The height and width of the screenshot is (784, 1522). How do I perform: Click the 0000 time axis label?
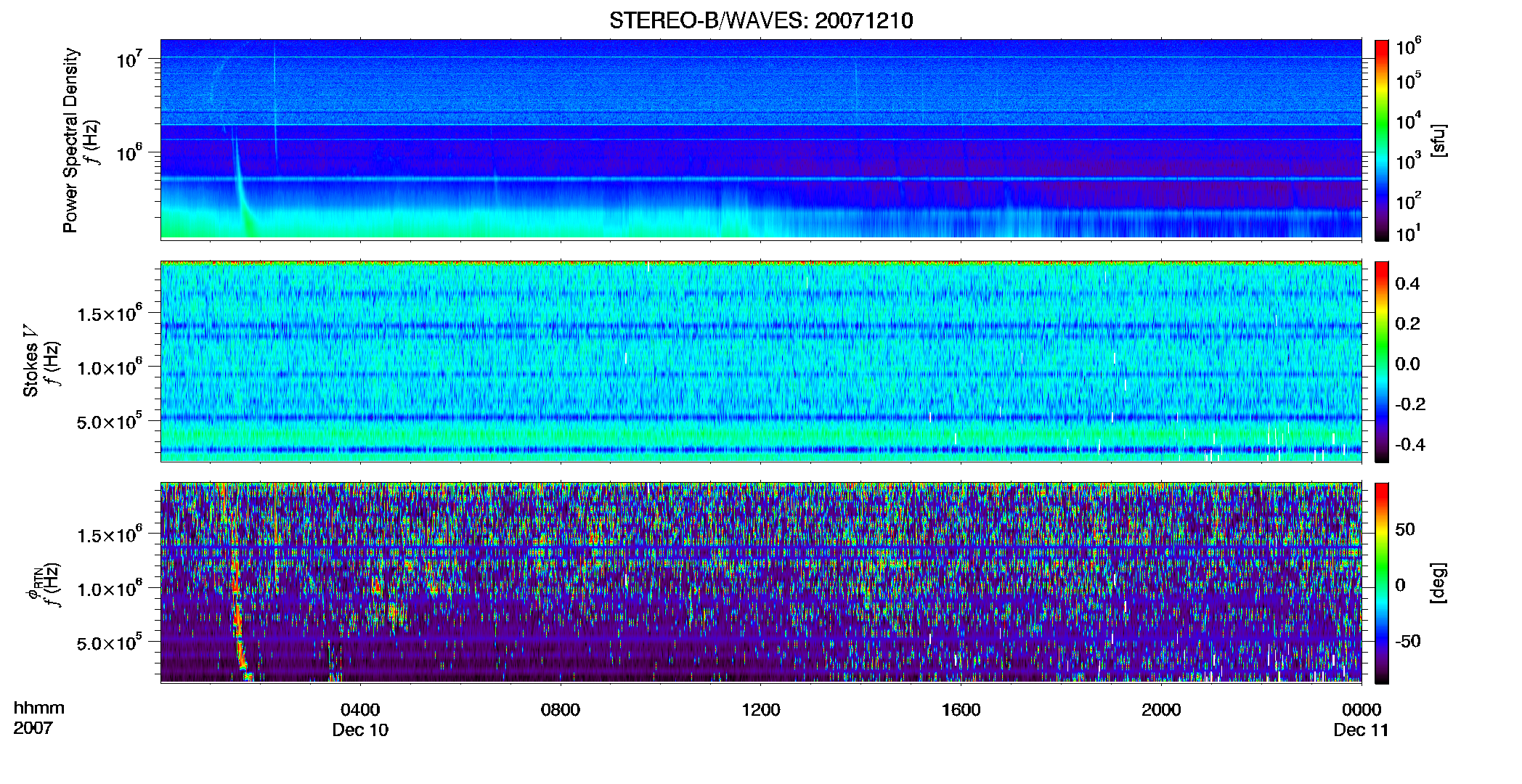point(1362,709)
